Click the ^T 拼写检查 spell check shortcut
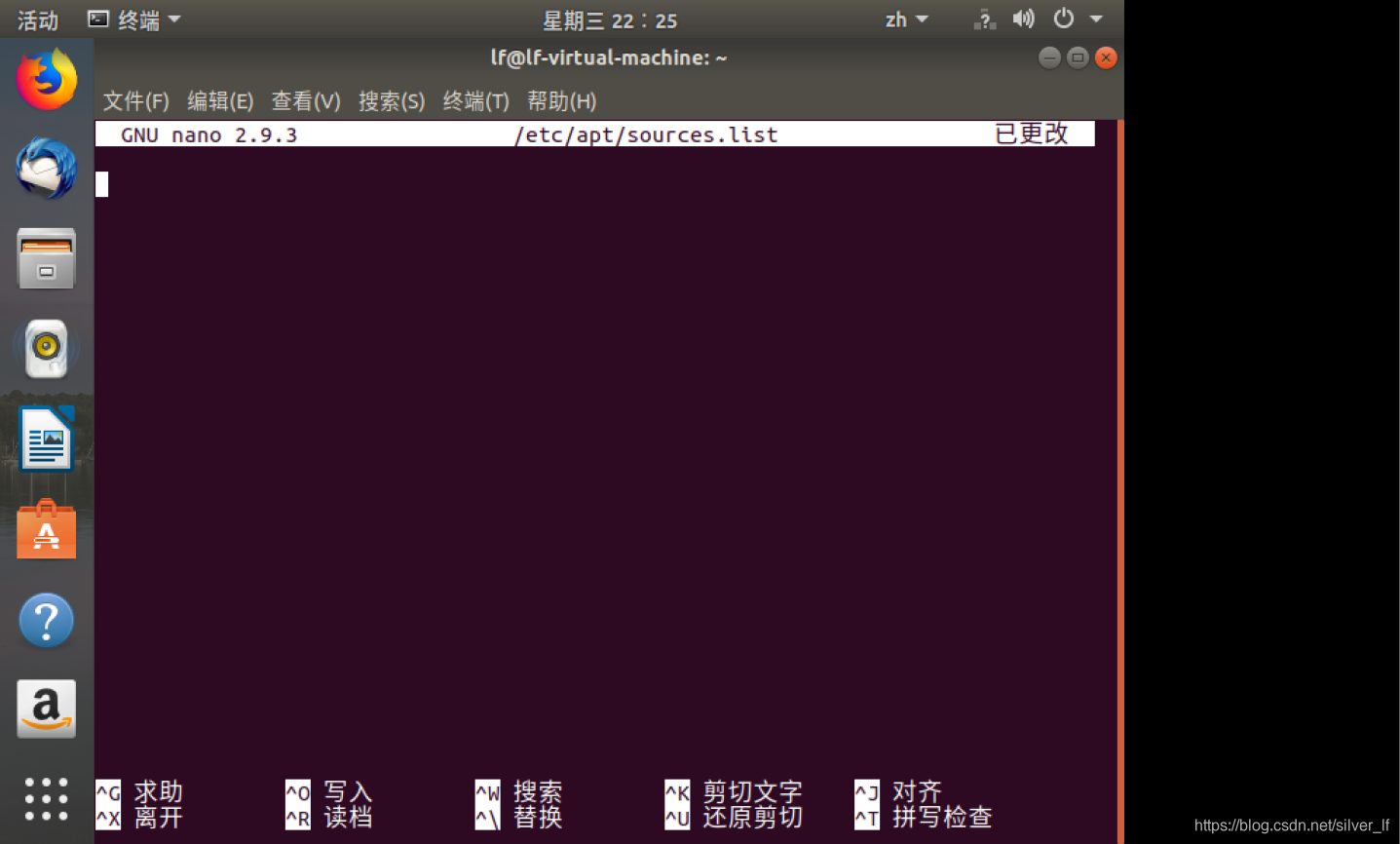The image size is (1400, 844). coord(924,817)
